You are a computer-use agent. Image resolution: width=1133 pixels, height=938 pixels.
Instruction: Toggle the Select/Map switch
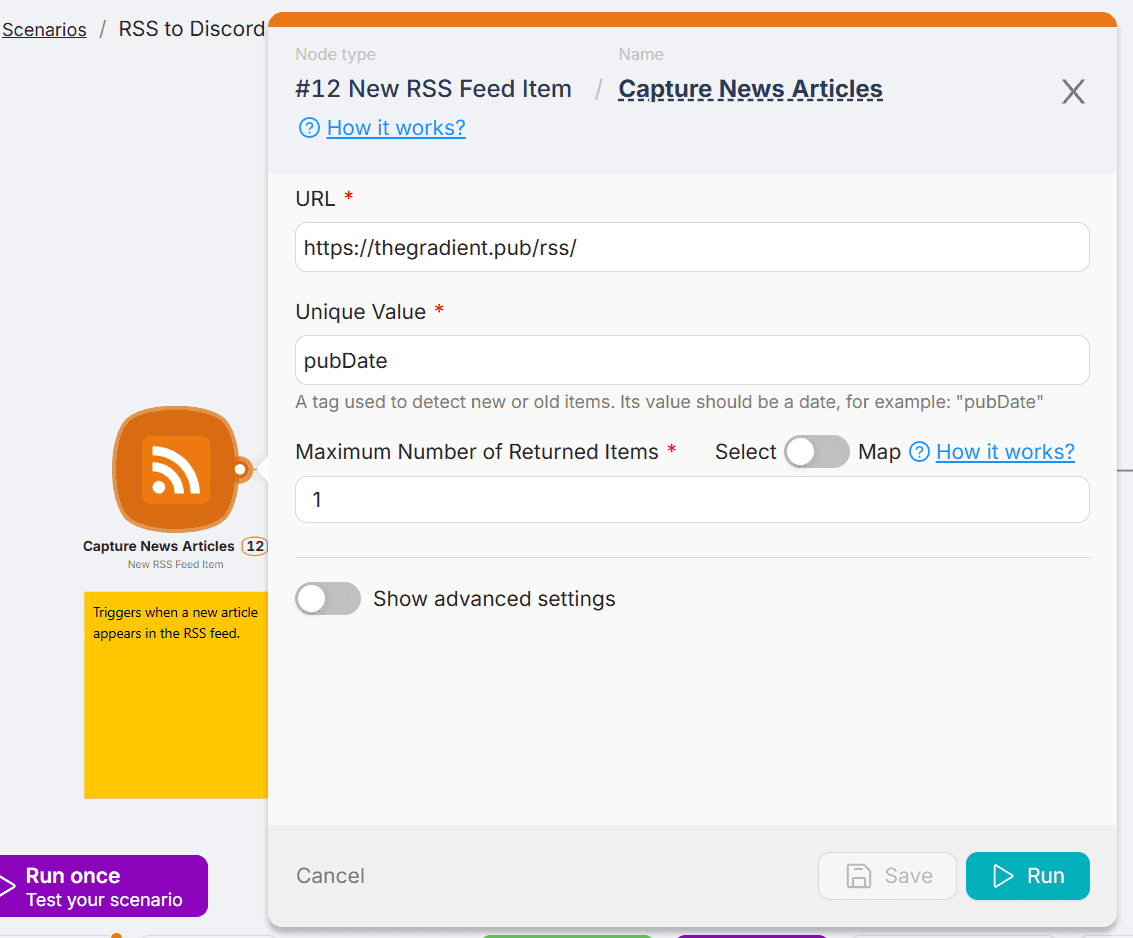(816, 452)
